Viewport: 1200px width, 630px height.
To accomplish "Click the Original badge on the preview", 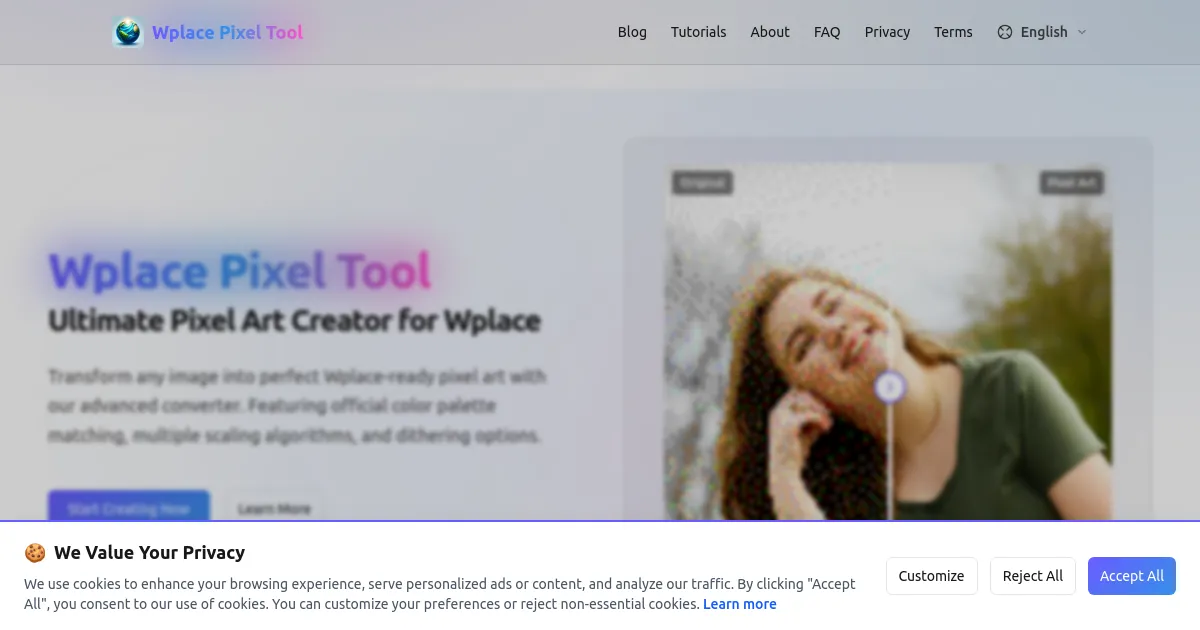I will coord(702,183).
